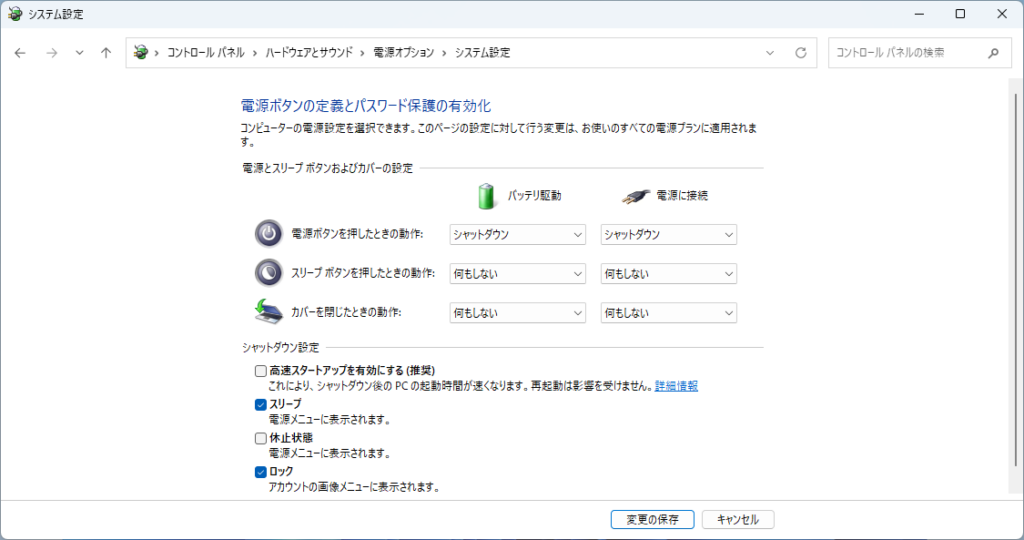Click the power button icon
The height and width of the screenshot is (540, 1024).
tap(268, 234)
